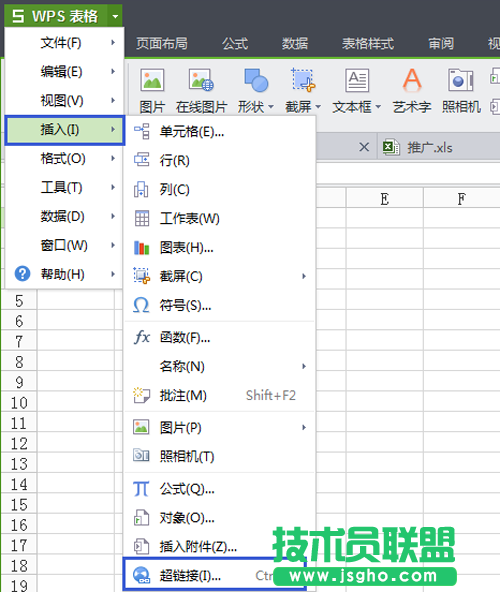
Task: Open the 格式(O) menu
Action: point(65,158)
